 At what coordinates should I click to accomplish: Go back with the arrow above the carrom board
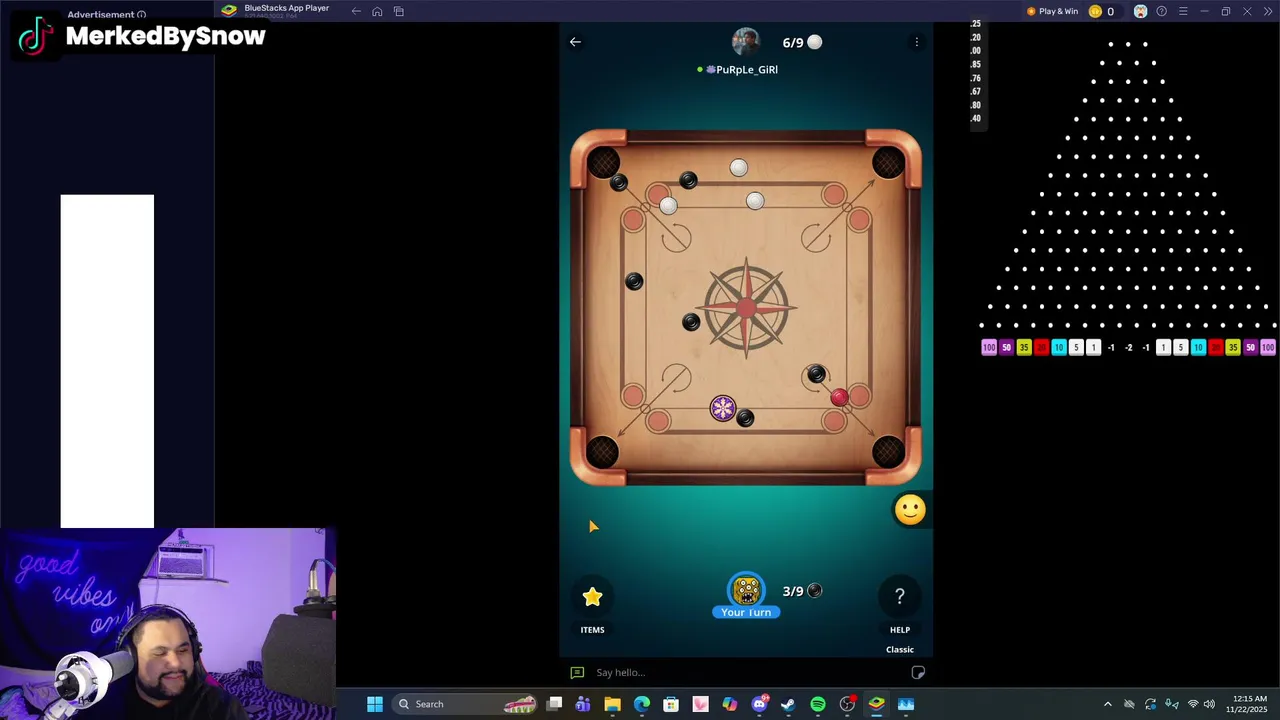[x=575, y=42]
